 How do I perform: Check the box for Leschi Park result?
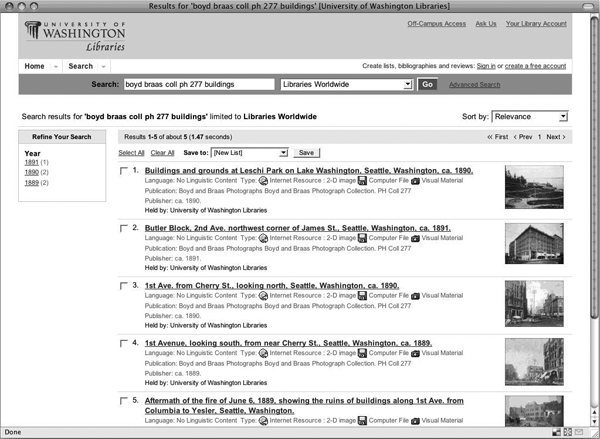pos(124,172)
